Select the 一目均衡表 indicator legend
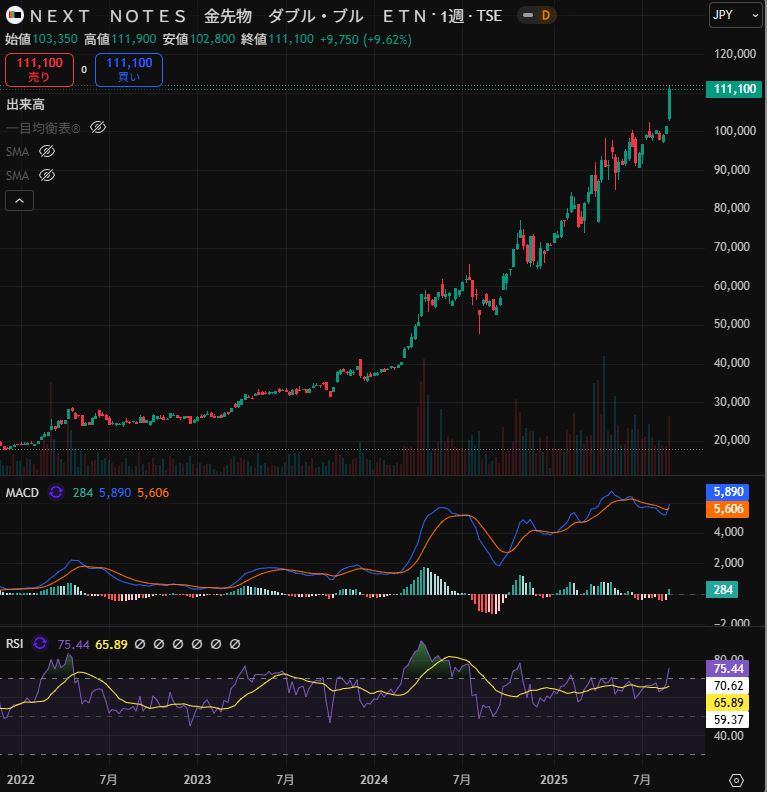767x792 pixels. point(43,128)
